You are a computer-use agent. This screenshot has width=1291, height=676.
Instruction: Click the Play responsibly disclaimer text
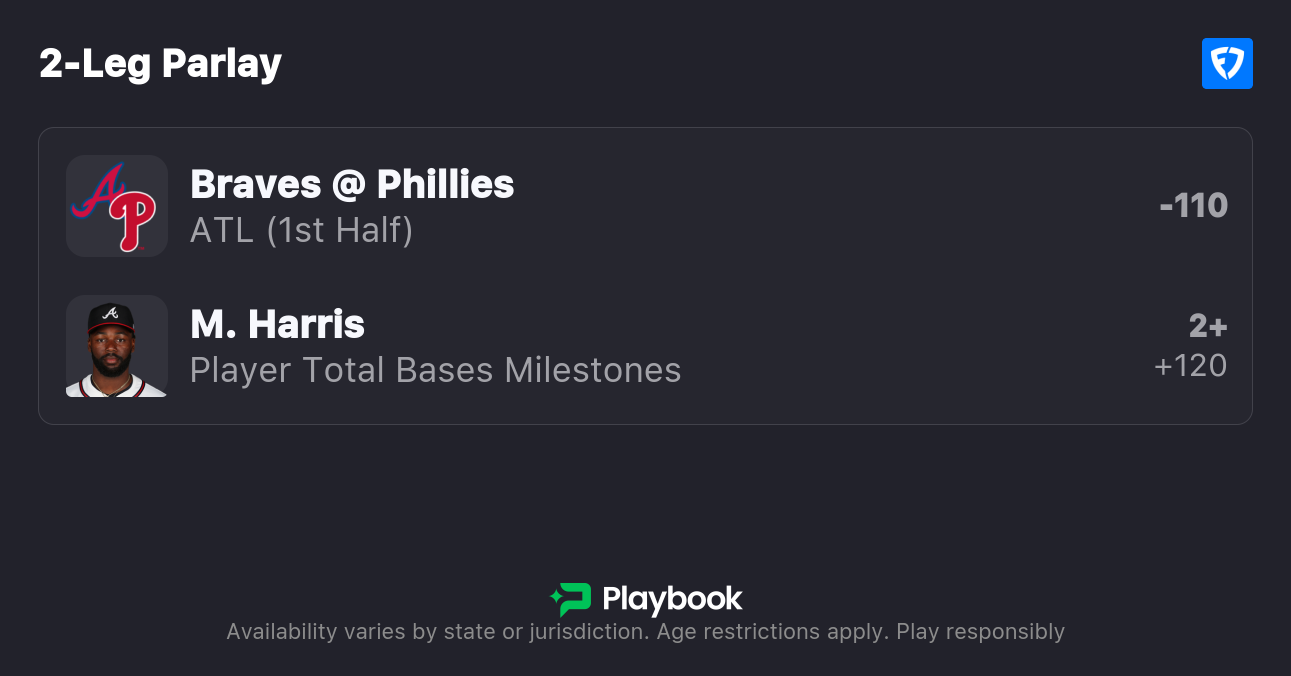point(980,632)
